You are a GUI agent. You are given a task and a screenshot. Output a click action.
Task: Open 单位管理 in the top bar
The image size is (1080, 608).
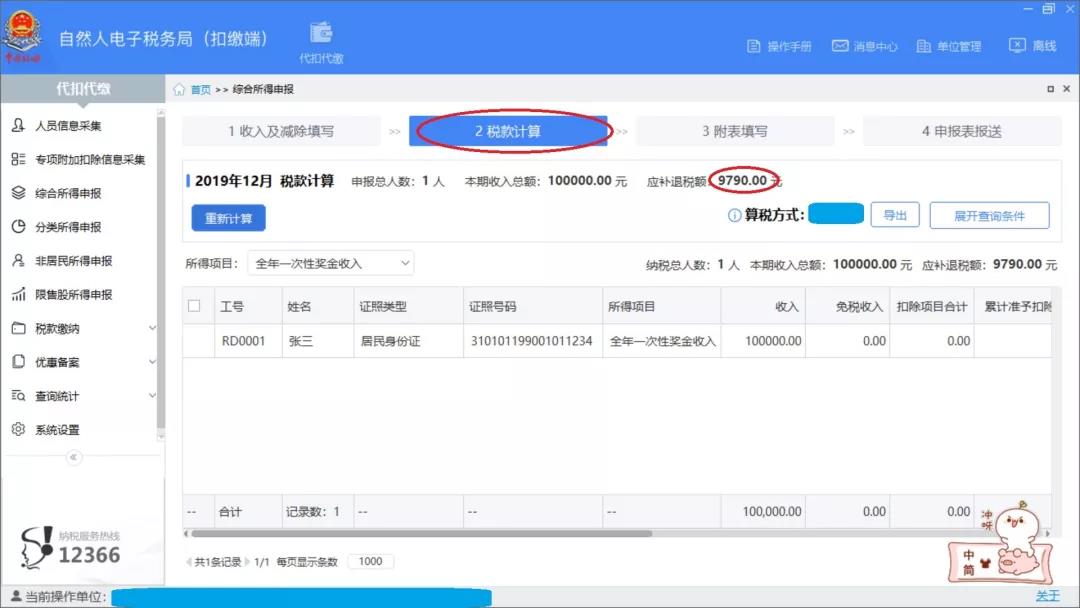coord(947,45)
